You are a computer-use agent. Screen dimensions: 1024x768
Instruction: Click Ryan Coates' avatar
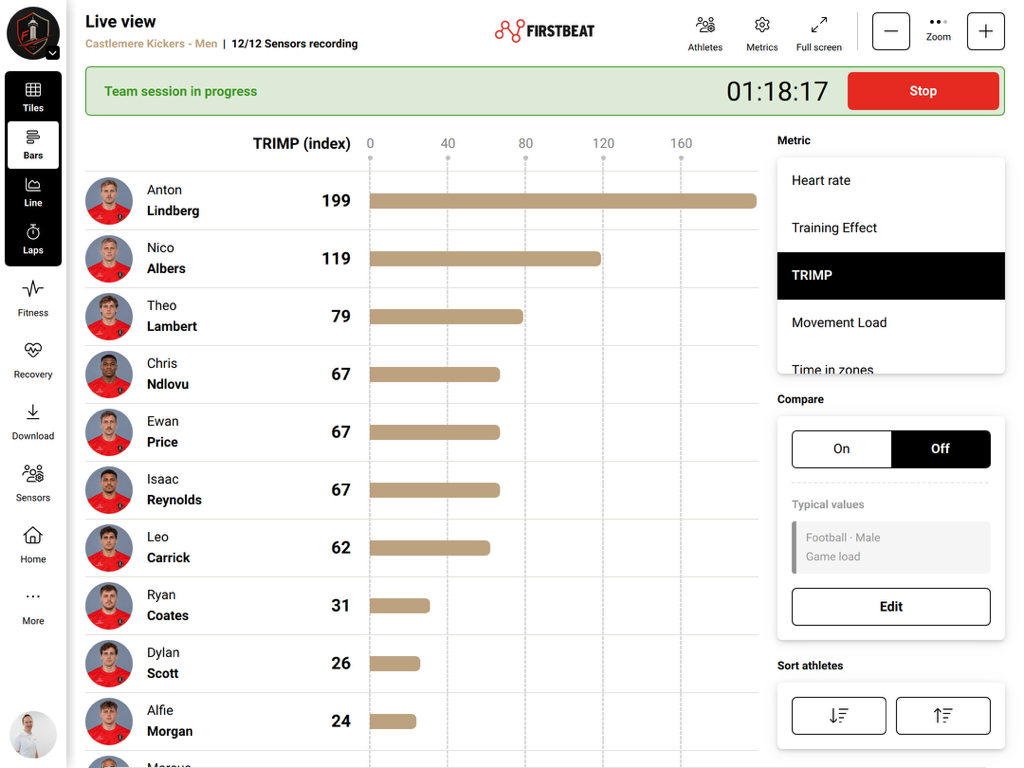click(x=109, y=605)
